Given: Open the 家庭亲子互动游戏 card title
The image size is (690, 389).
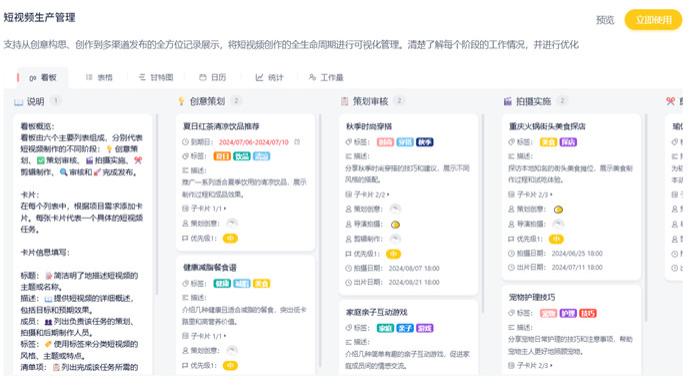Looking at the screenshot, I should coord(376,312).
